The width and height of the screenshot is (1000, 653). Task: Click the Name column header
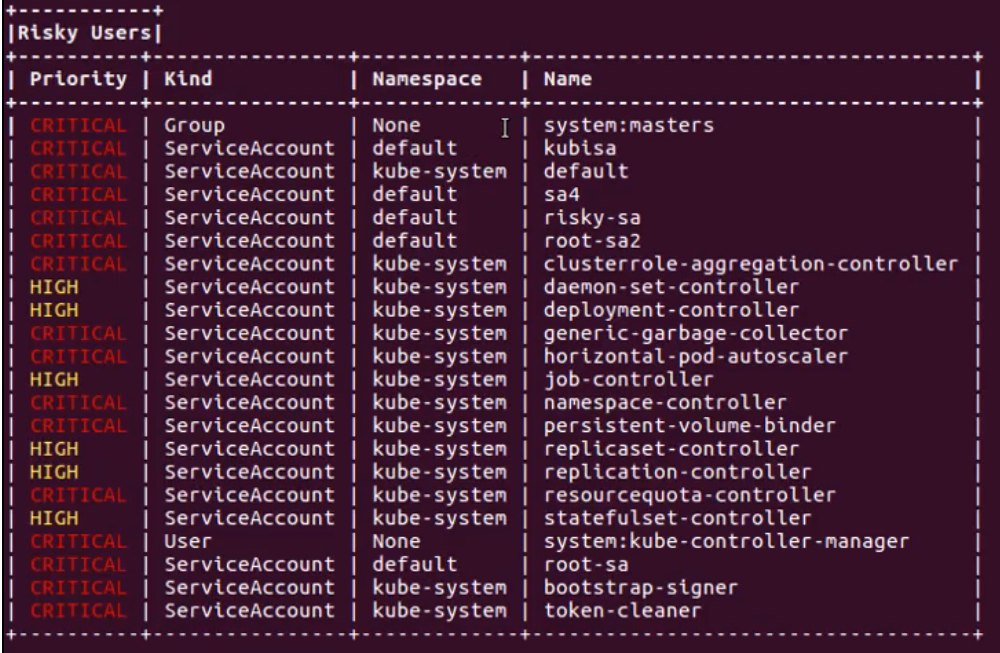click(567, 79)
